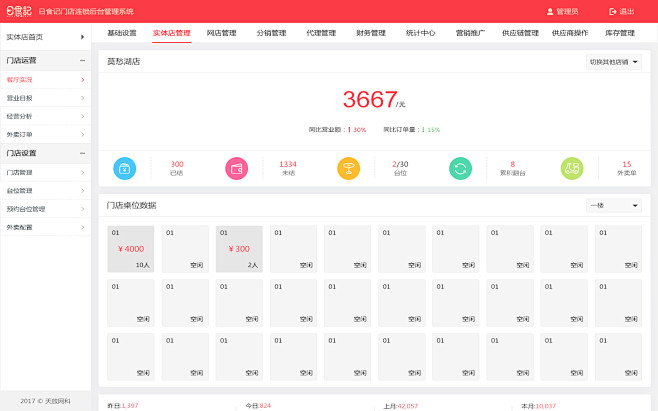Click the 10人 label on first table
This screenshot has height=411, width=658.
click(x=143, y=265)
